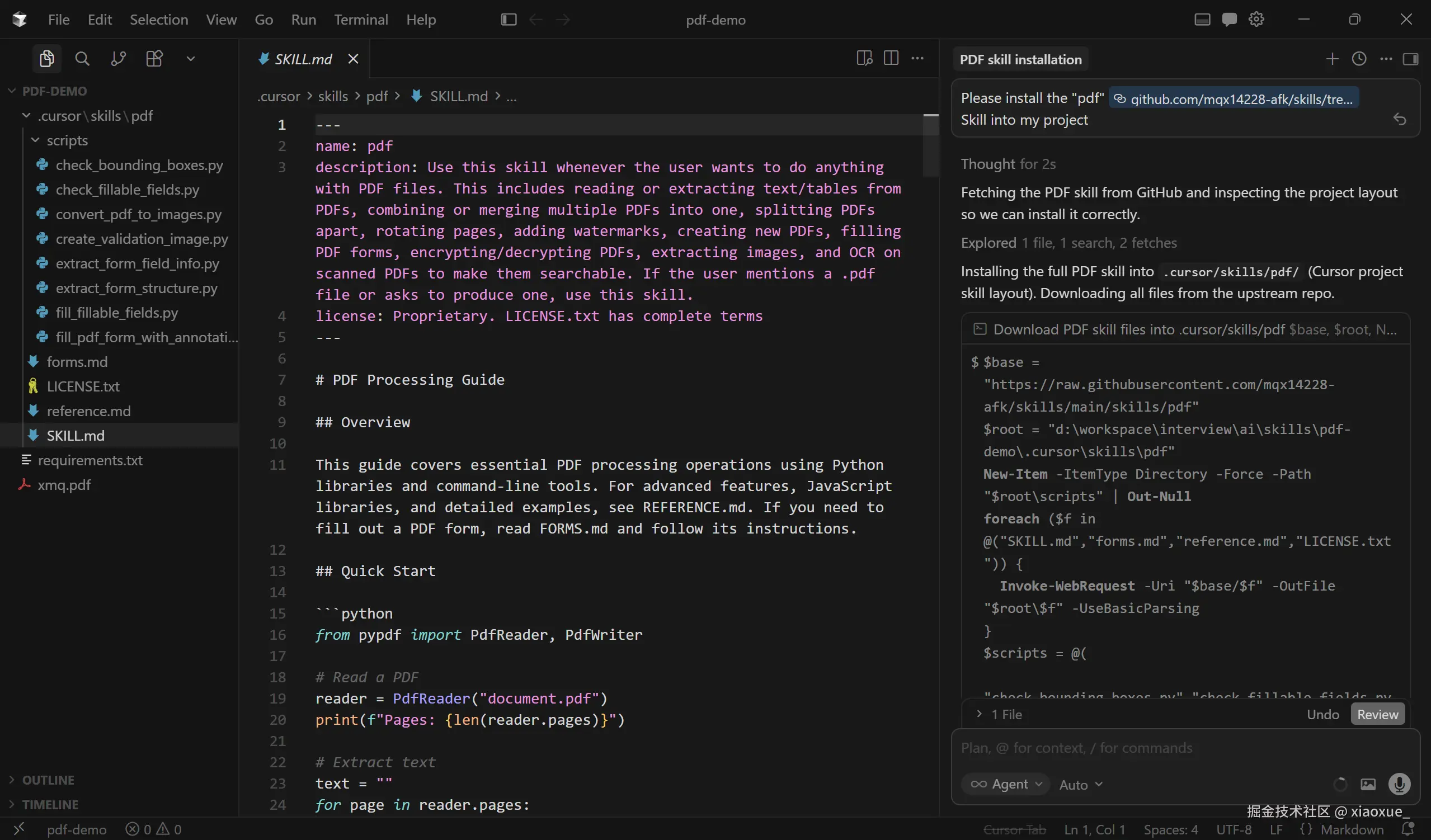Open Cursor settings using the gear icon
This screenshot has height=840, width=1431.
(1256, 20)
